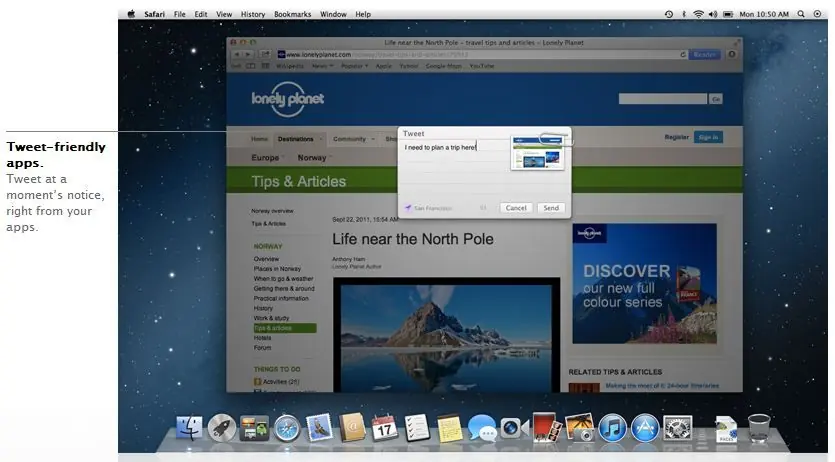Viewport: 835px width, 462px height.
Task: Open Spotlight search magnifier in menu bar
Action: click(801, 14)
